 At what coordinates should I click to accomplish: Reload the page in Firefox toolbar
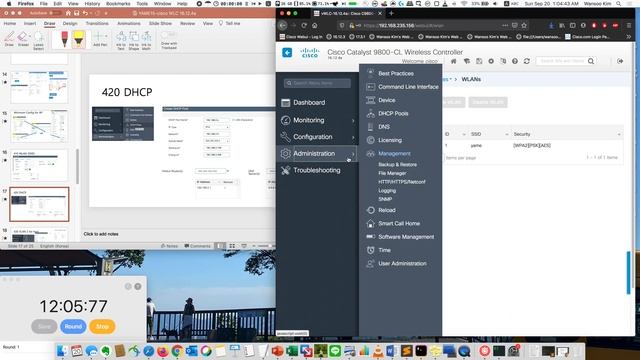pos(304,25)
